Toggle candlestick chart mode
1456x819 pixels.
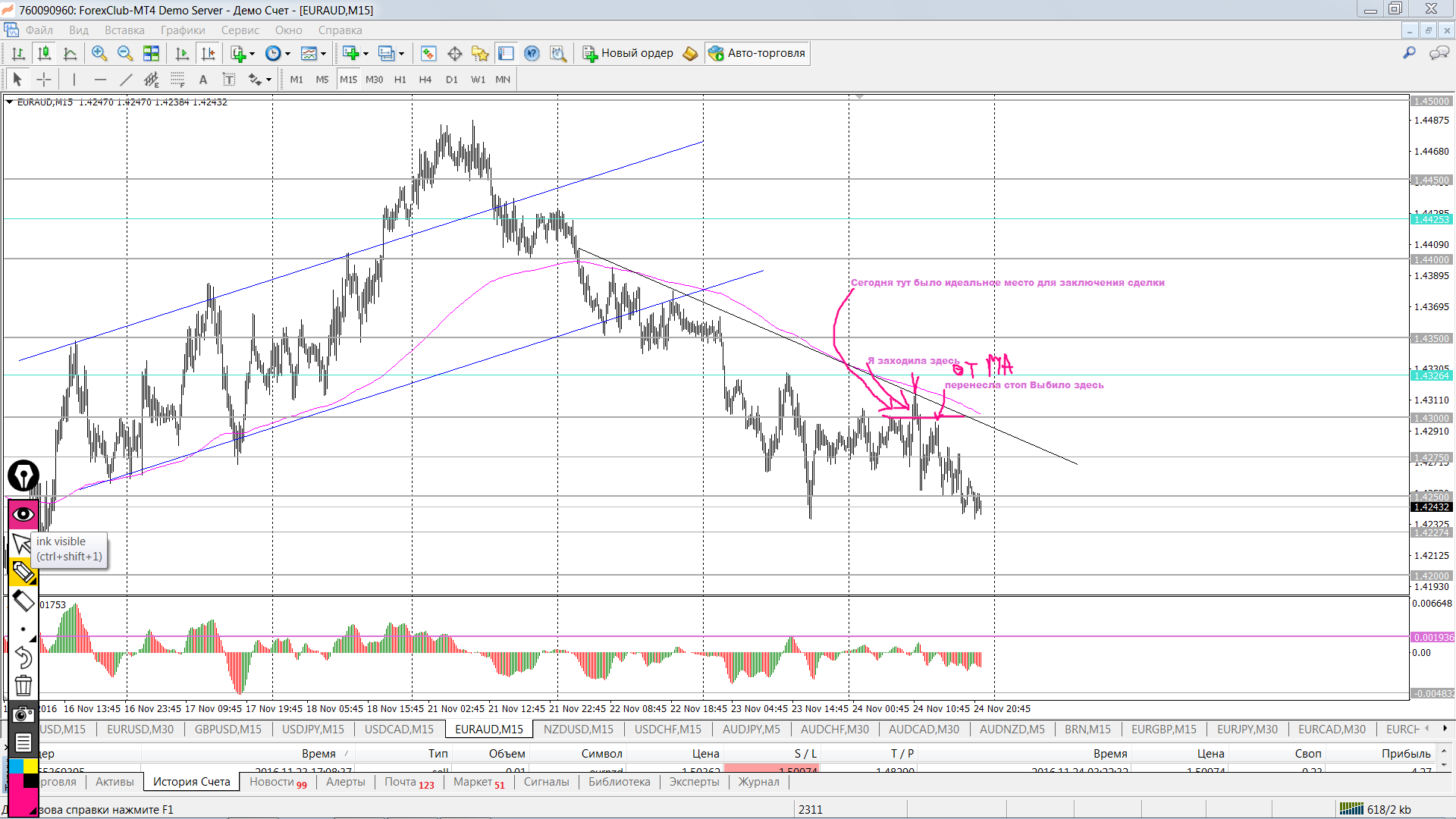tap(44, 53)
